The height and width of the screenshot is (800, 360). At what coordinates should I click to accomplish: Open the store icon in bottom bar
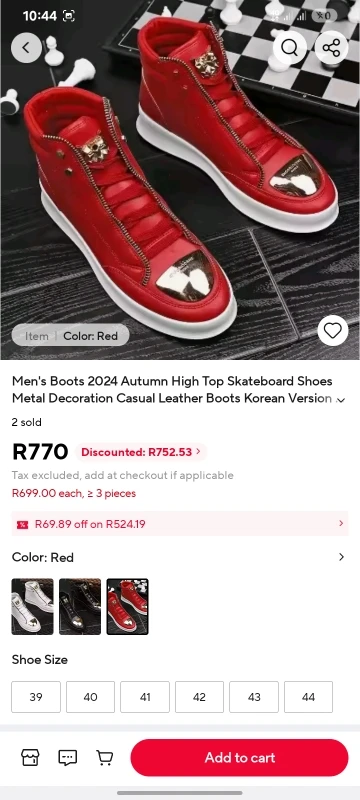click(x=30, y=757)
